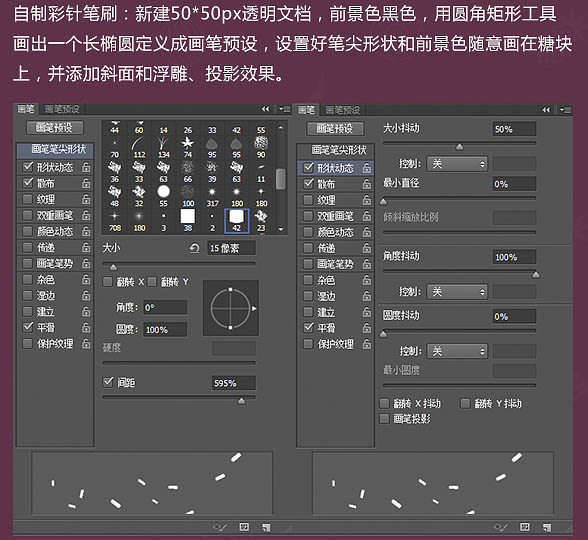This screenshot has width=588, height=540.
Task: Open 控制 dropdown under 大小抖动
Action: [458, 164]
